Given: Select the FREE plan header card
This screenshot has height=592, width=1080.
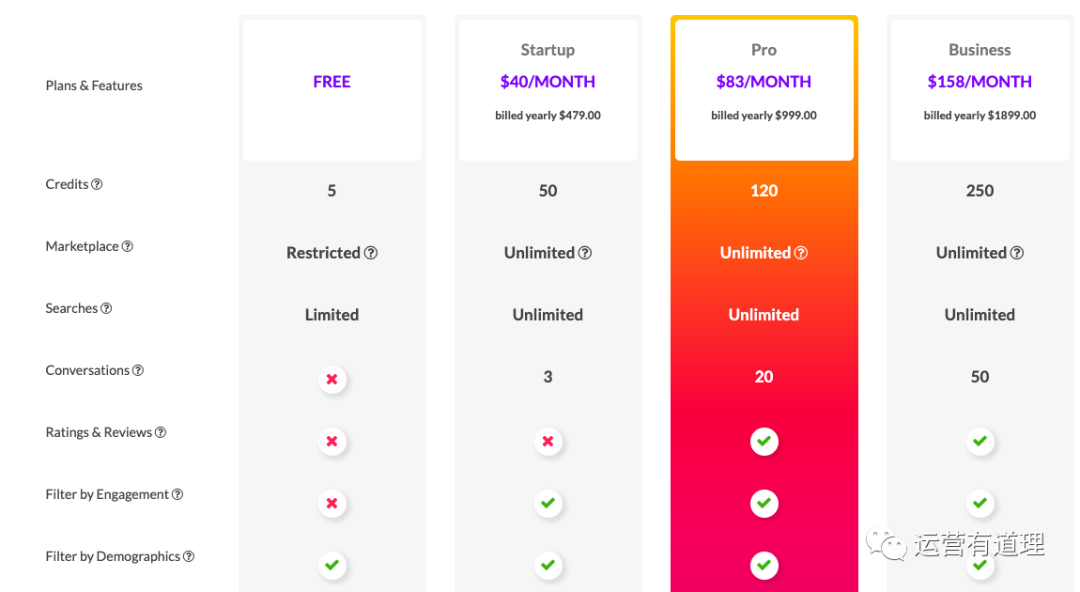Looking at the screenshot, I should (332, 90).
